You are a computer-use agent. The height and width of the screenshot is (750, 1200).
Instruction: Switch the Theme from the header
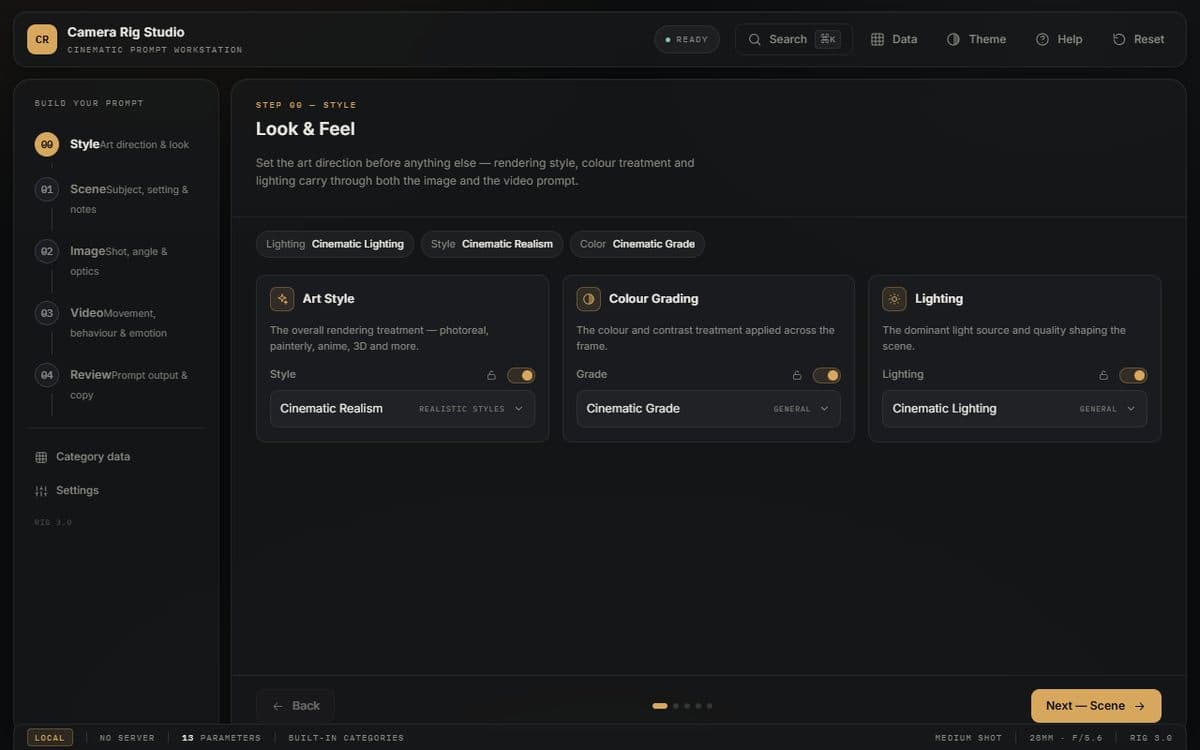pyautogui.click(x=976, y=39)
